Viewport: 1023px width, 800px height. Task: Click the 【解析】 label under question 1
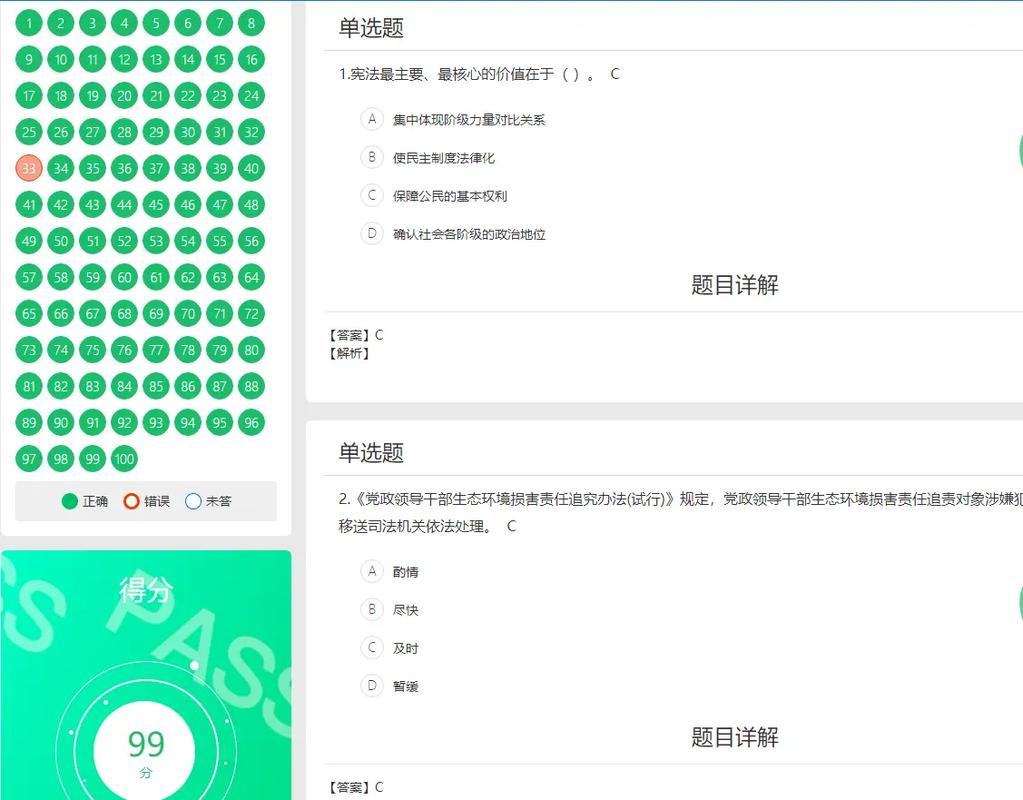(350, 354)
